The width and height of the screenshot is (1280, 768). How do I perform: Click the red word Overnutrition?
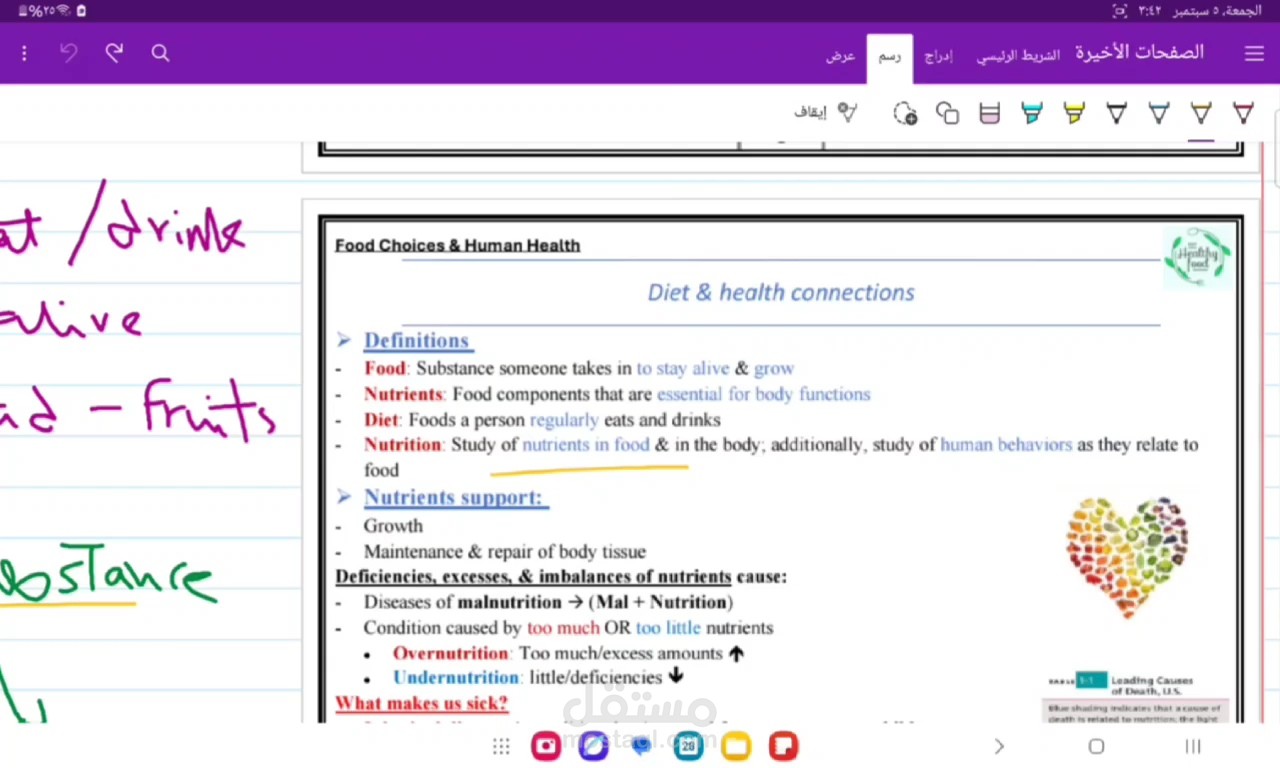click(450, 653)
